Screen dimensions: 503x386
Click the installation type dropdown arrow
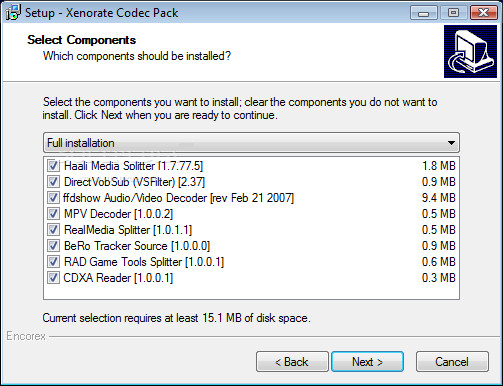tap(451, 143)
